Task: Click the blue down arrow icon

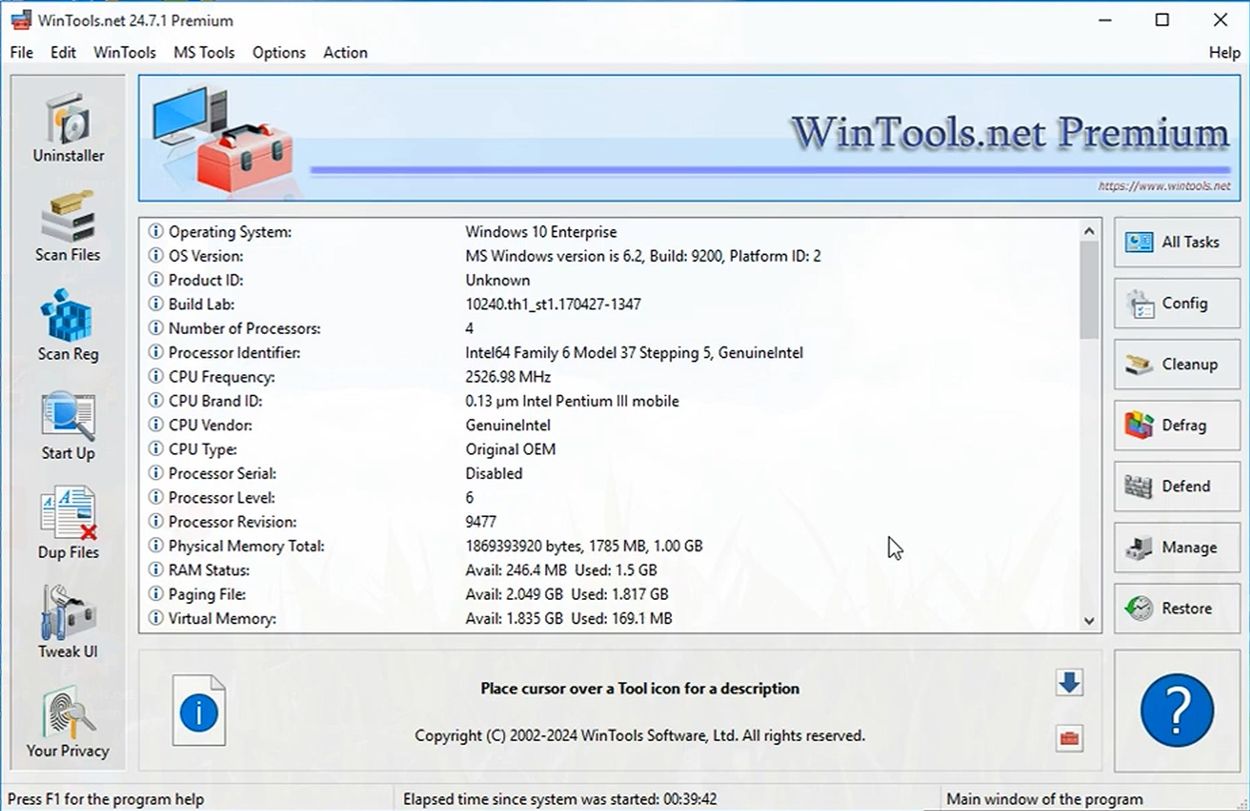Action: tap(1069, 683)
